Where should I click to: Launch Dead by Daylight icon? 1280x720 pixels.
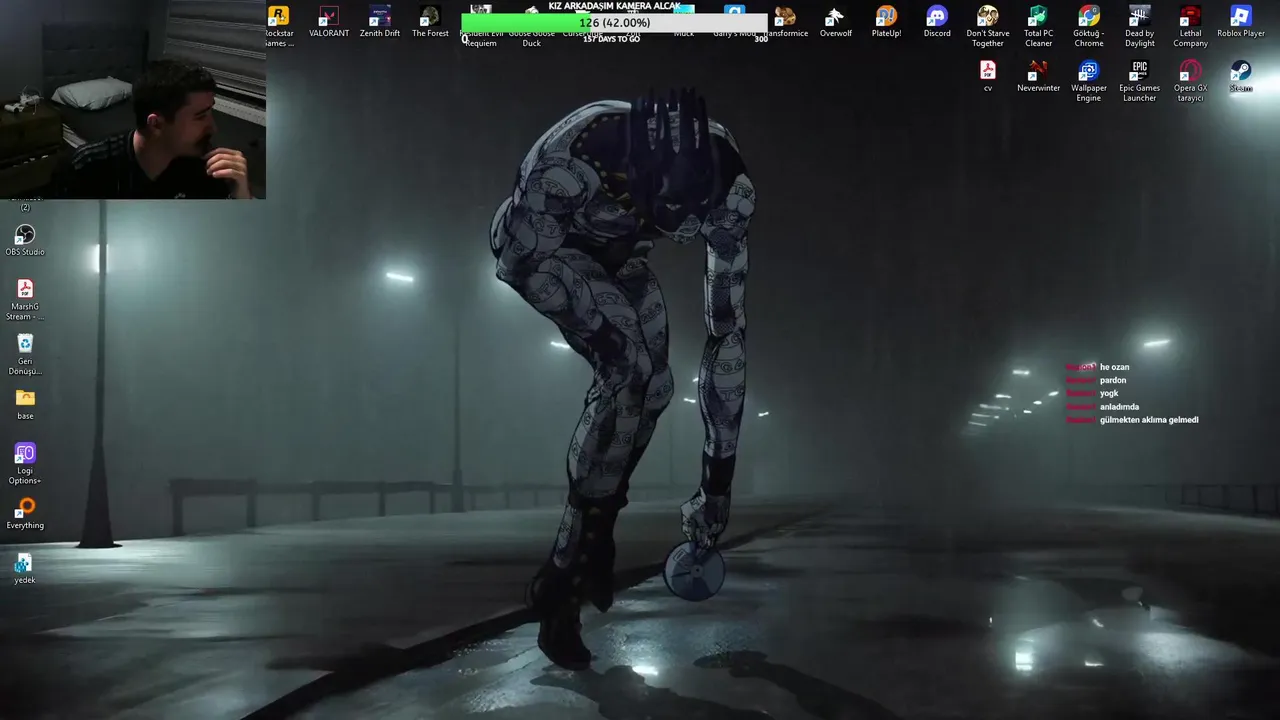click(x=1140, y=26)
